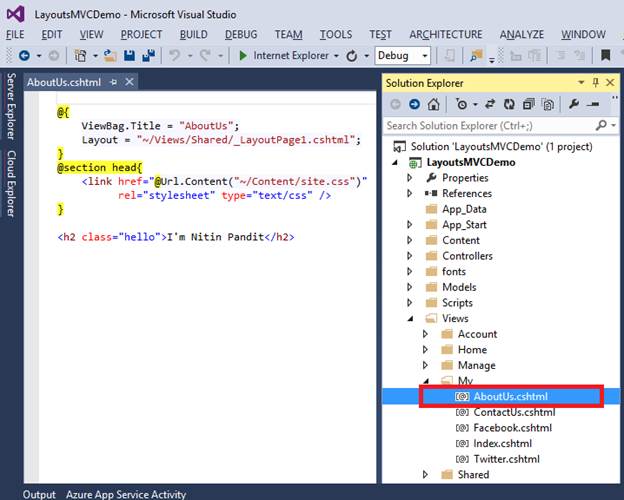Open the Output panel tab
Viewport: 624px width, 500px height.
point(40,494)
